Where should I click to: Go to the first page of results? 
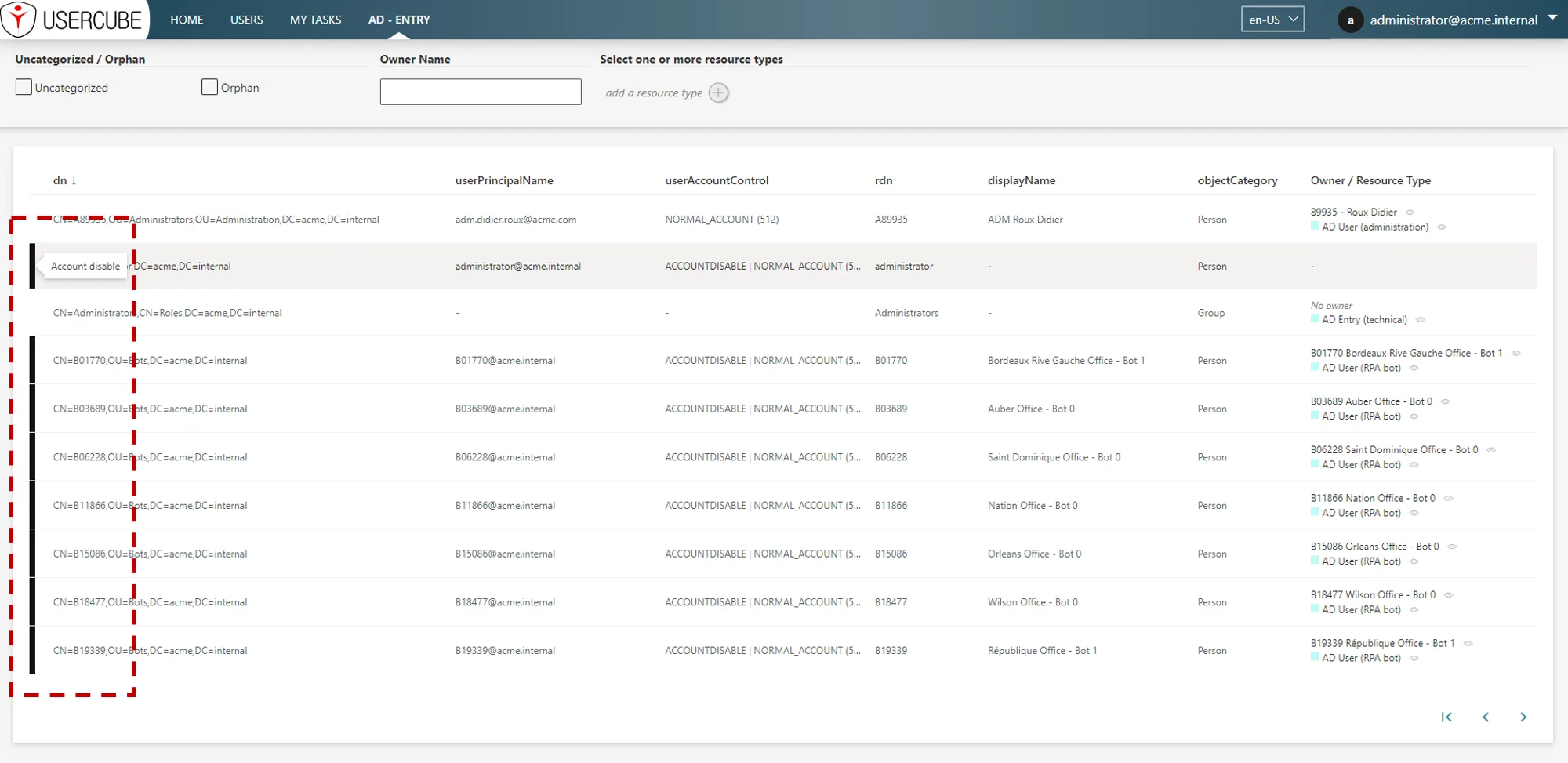pos(1446,717)
